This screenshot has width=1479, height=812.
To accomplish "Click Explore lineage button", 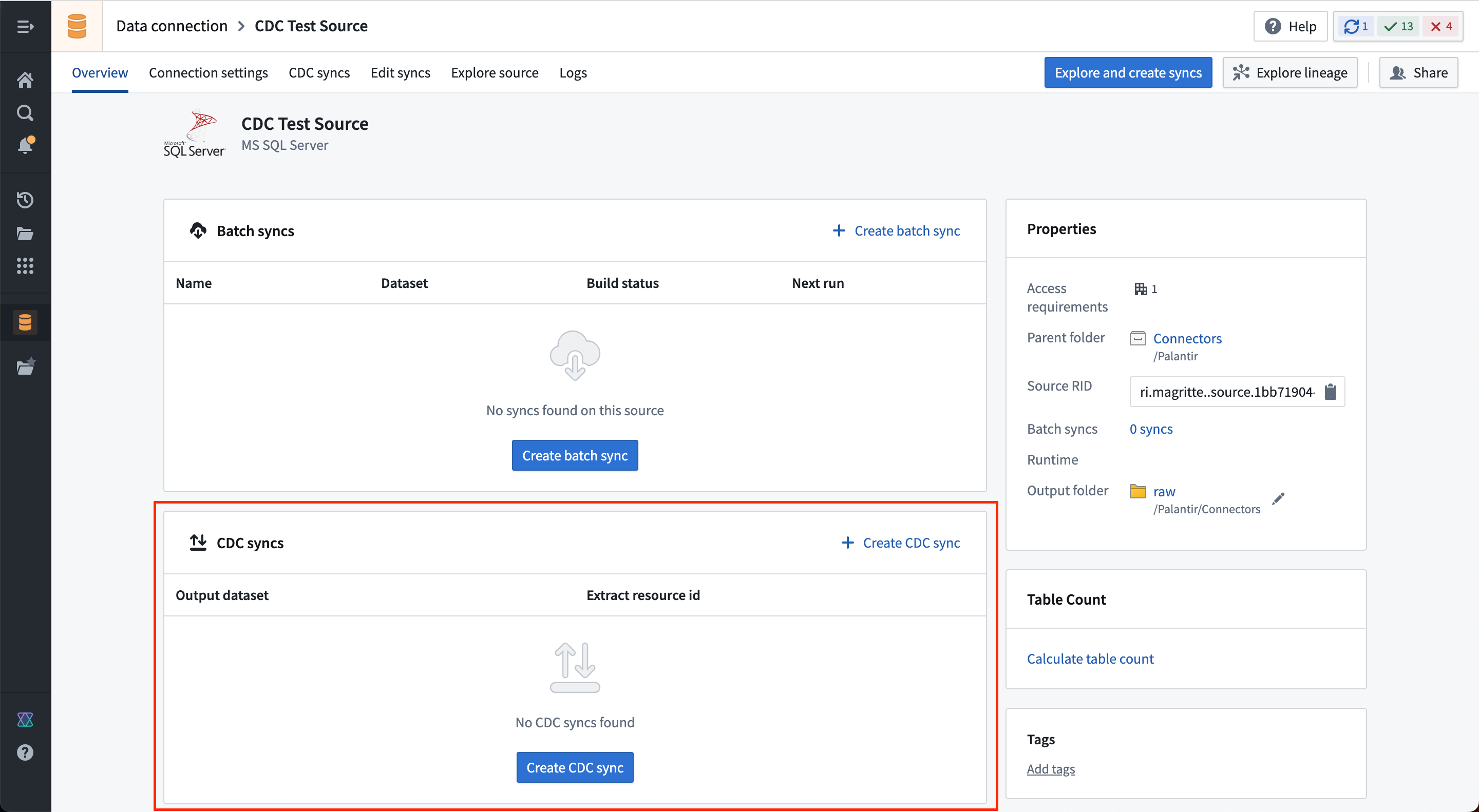I will tap(1290, 72).
